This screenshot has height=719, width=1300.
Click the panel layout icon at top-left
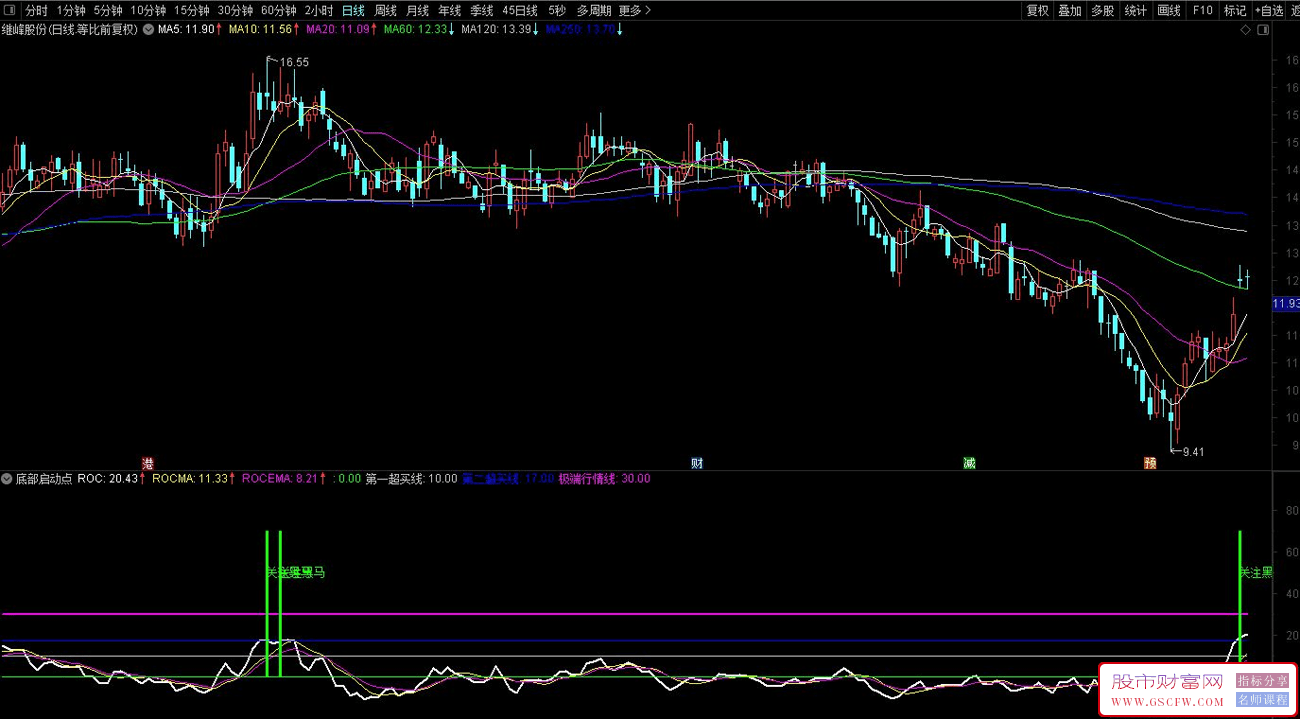point(9,10)
